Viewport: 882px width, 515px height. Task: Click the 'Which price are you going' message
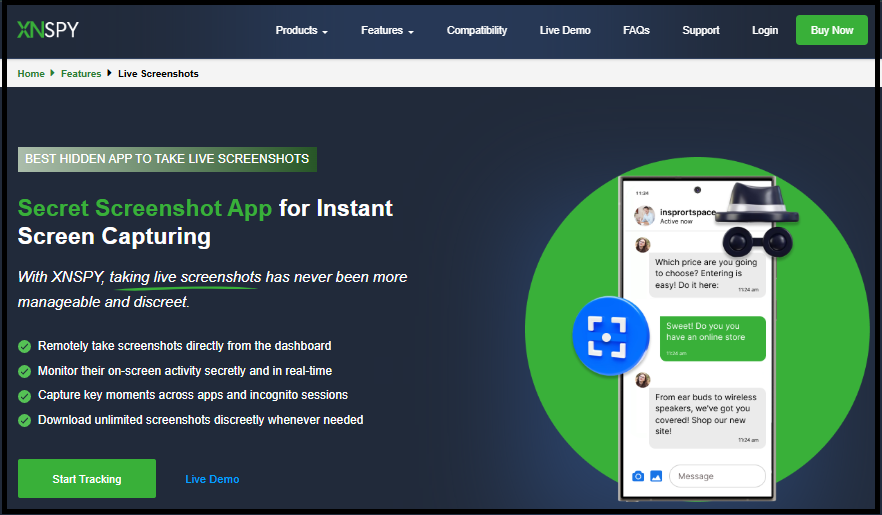[x=707, y=276]
